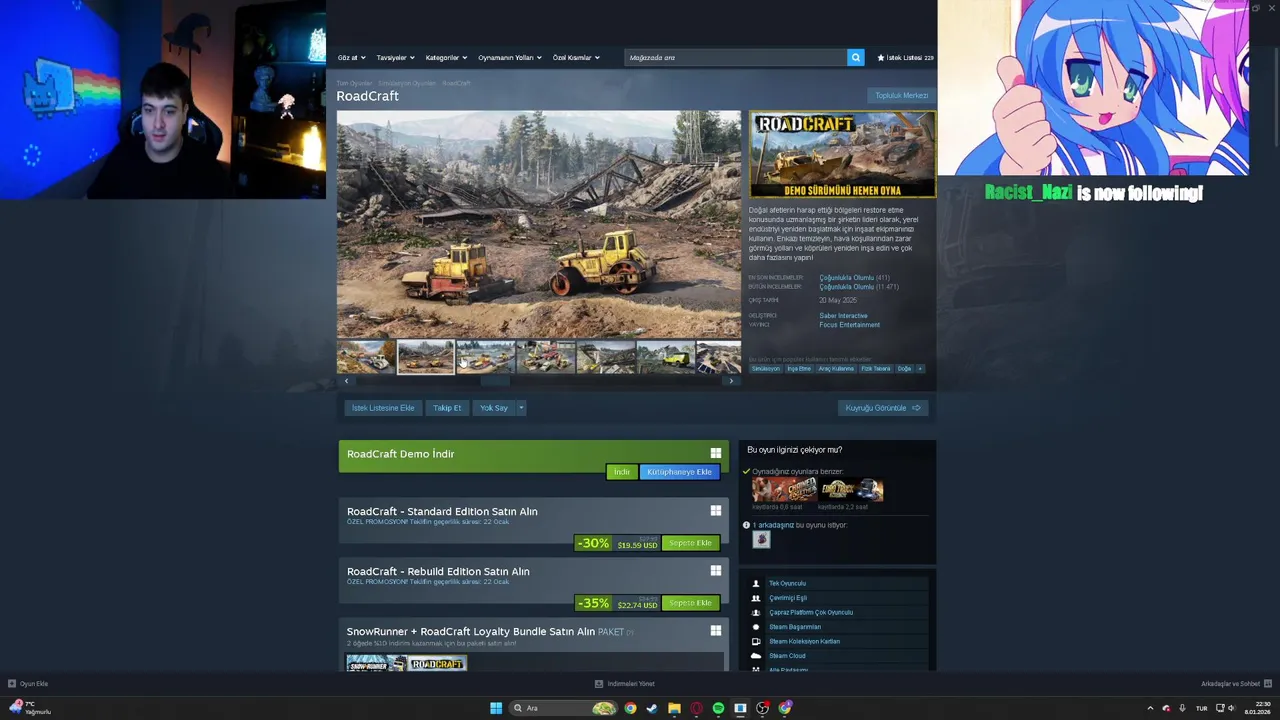Open dropdown arrow beside Yok Say
The height and width of the screenshot is (720, 1280).
coord(521,408)
